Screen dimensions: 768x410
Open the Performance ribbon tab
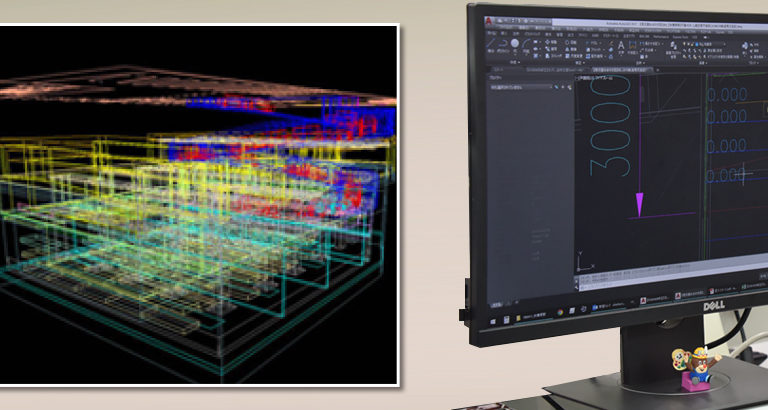660,37
